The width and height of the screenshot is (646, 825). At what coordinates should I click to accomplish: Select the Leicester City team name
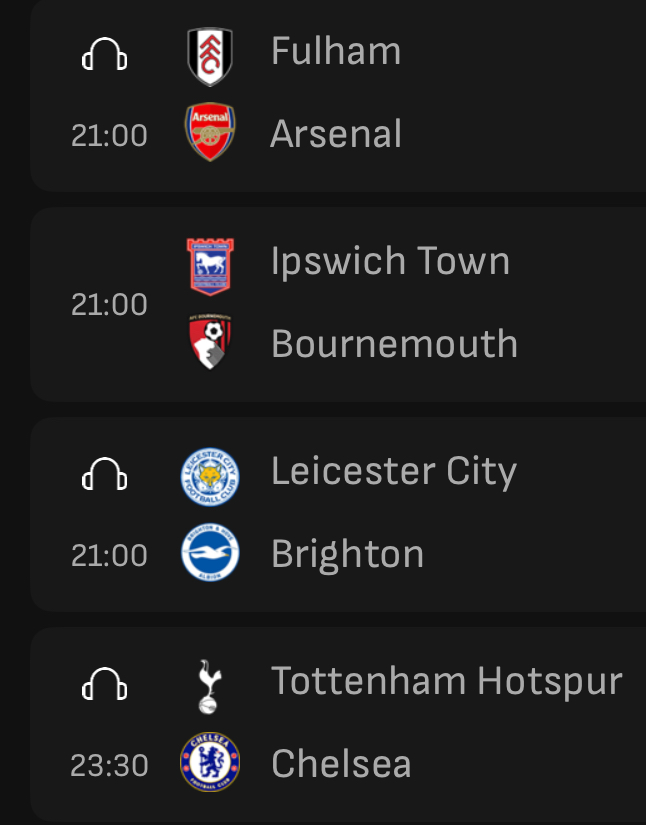[x=394, y=472]
